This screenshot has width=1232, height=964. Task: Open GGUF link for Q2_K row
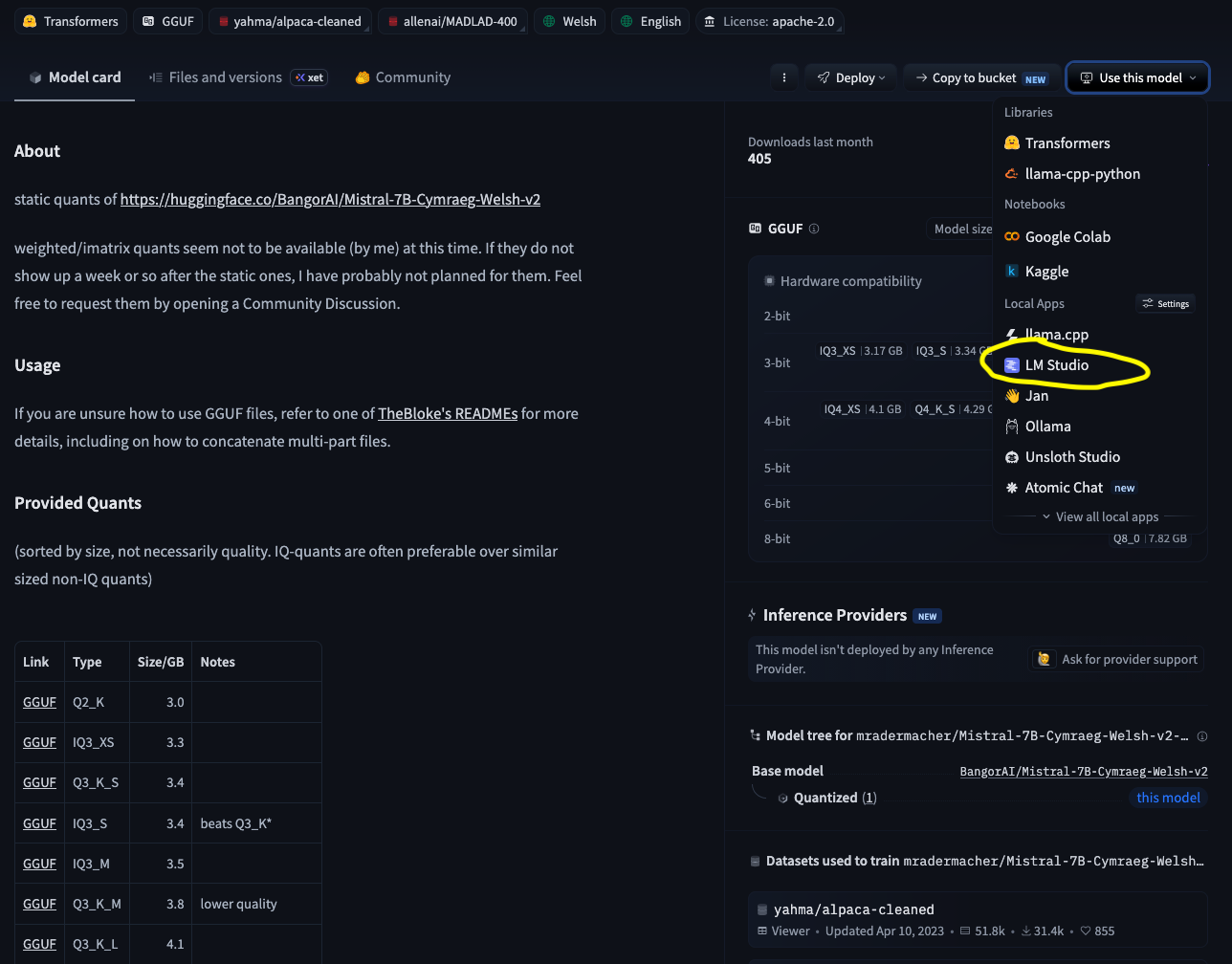pos(39,702)
